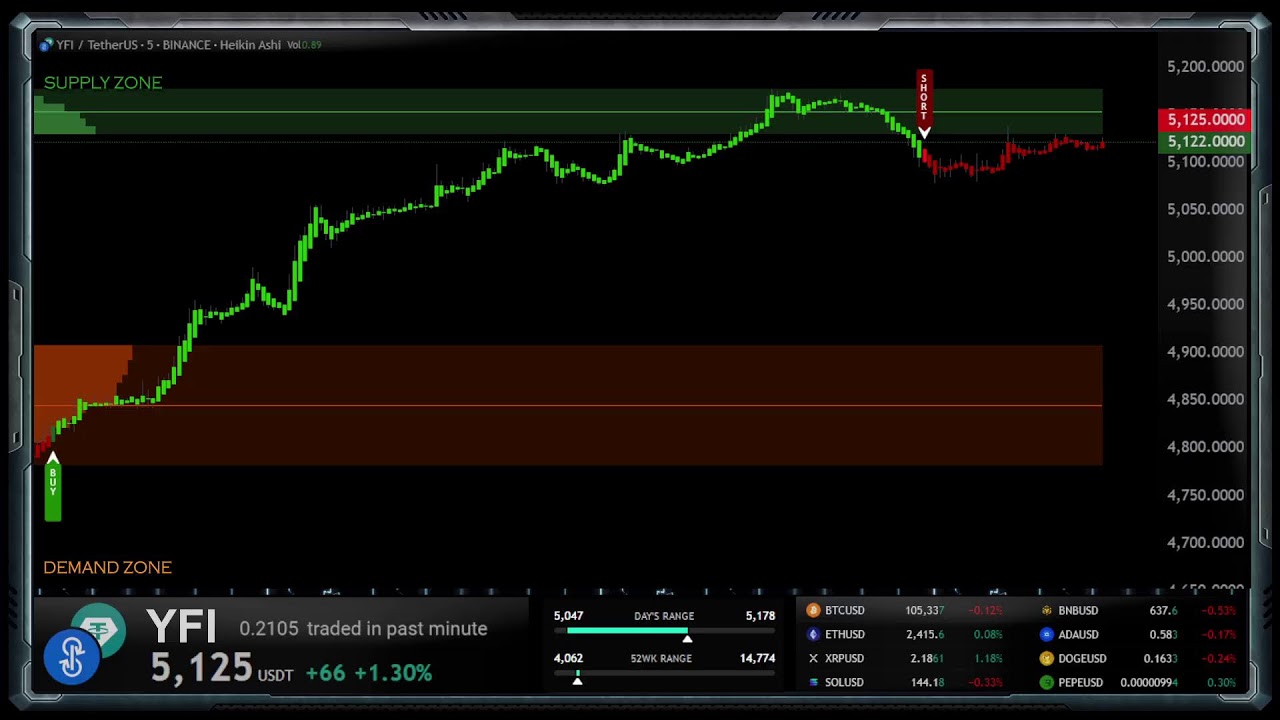The height and width of the screenshot is (720, 1280).
Task: Click the Pepe icon beside PEPEUSD
Action: click(1046, 682)
